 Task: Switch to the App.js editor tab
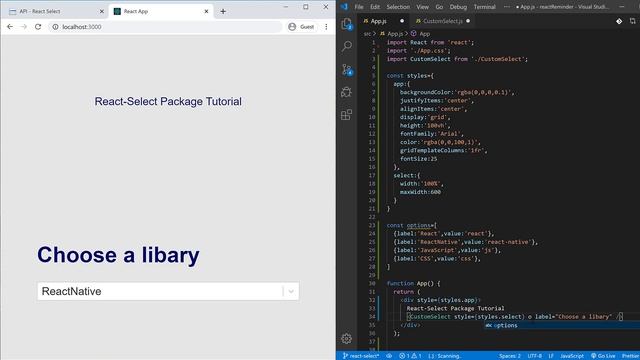(x=378, y=21)
